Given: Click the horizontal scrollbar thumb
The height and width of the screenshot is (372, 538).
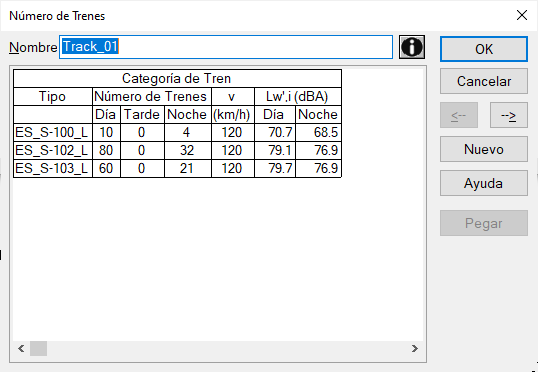Looking at the screenshot, I should (x=38, y=349).
